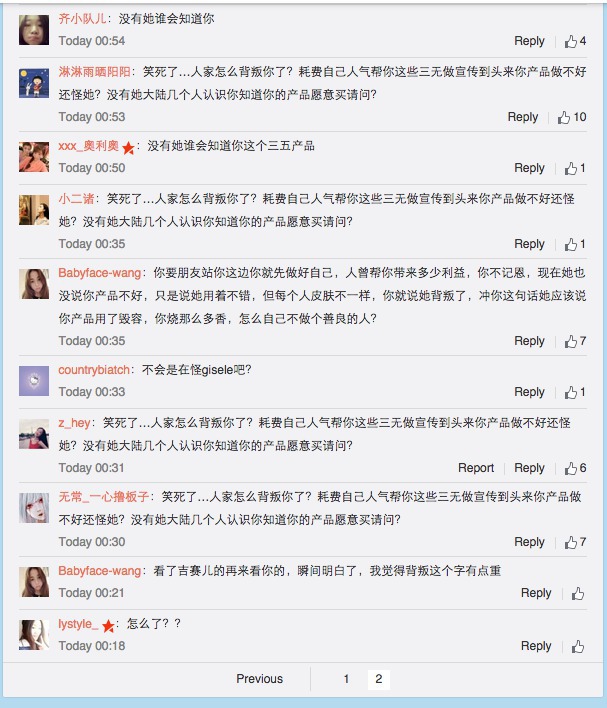The width and height of the screenshot is (607, 708).
Task: Report z_hey's comment
Action: pyautogui.click(x=476, y=468)
